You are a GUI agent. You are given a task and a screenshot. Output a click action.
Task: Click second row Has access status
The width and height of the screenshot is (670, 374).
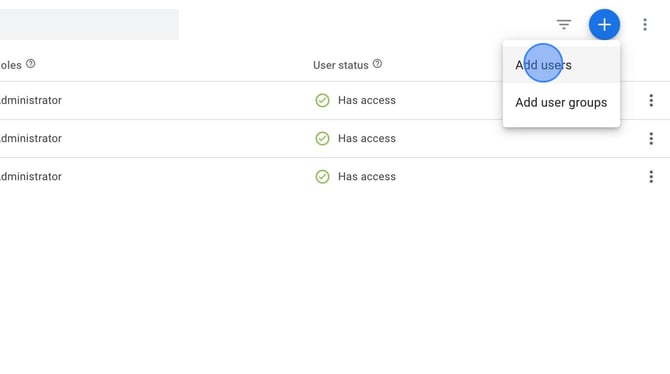point(367,138)
